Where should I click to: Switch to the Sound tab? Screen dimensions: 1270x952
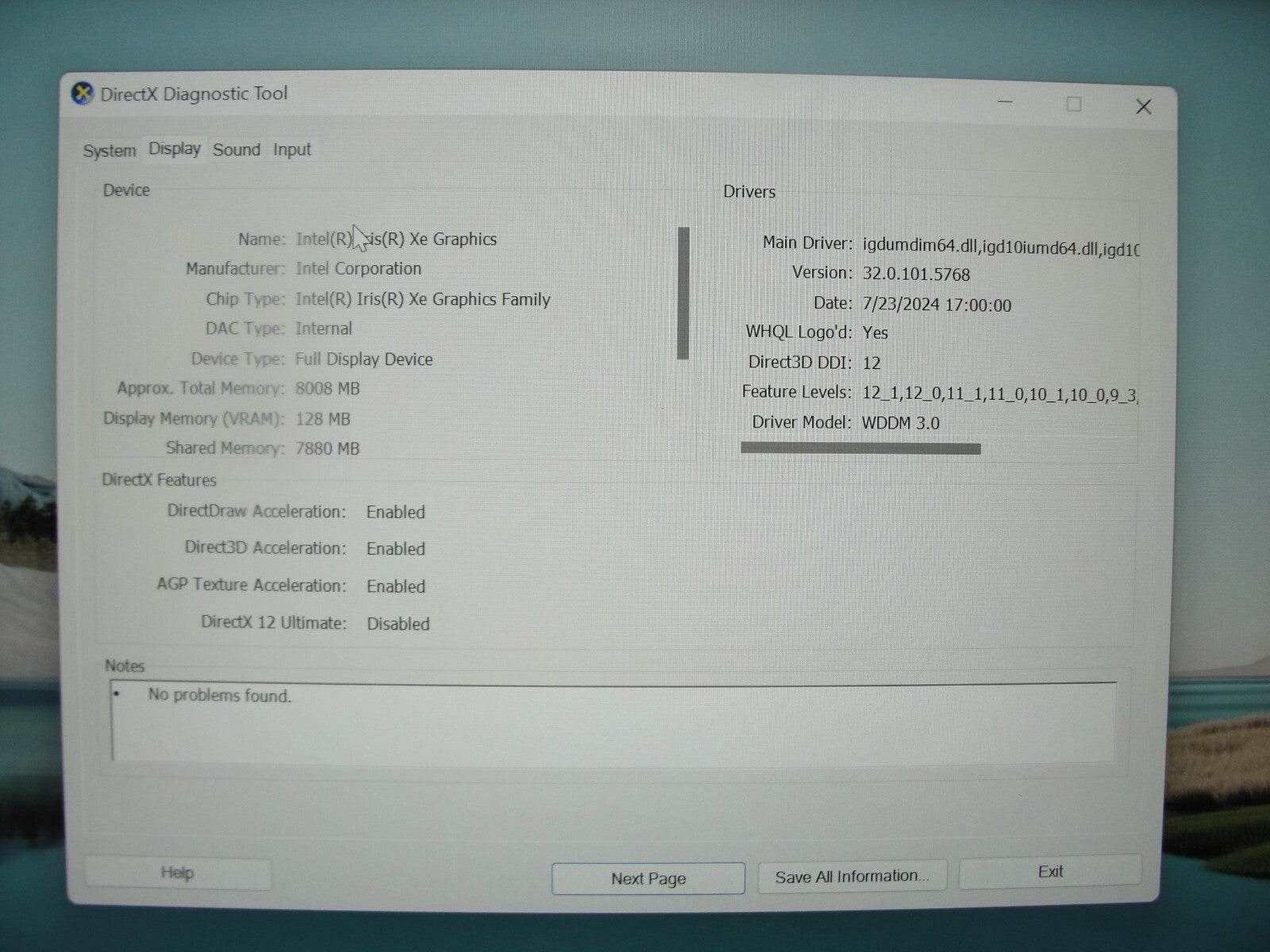pos(236,149)
